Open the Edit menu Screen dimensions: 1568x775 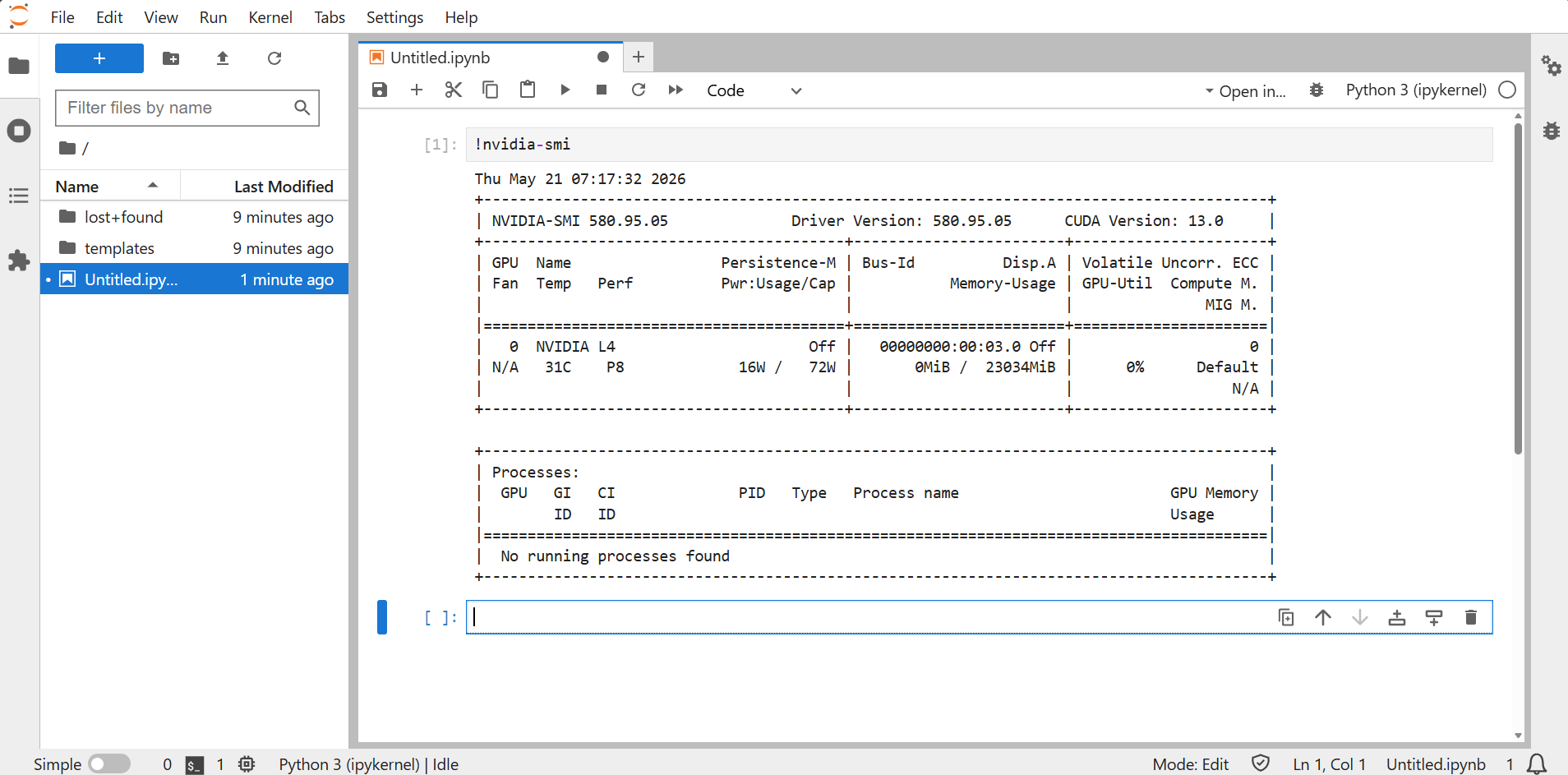coord(109,17)
